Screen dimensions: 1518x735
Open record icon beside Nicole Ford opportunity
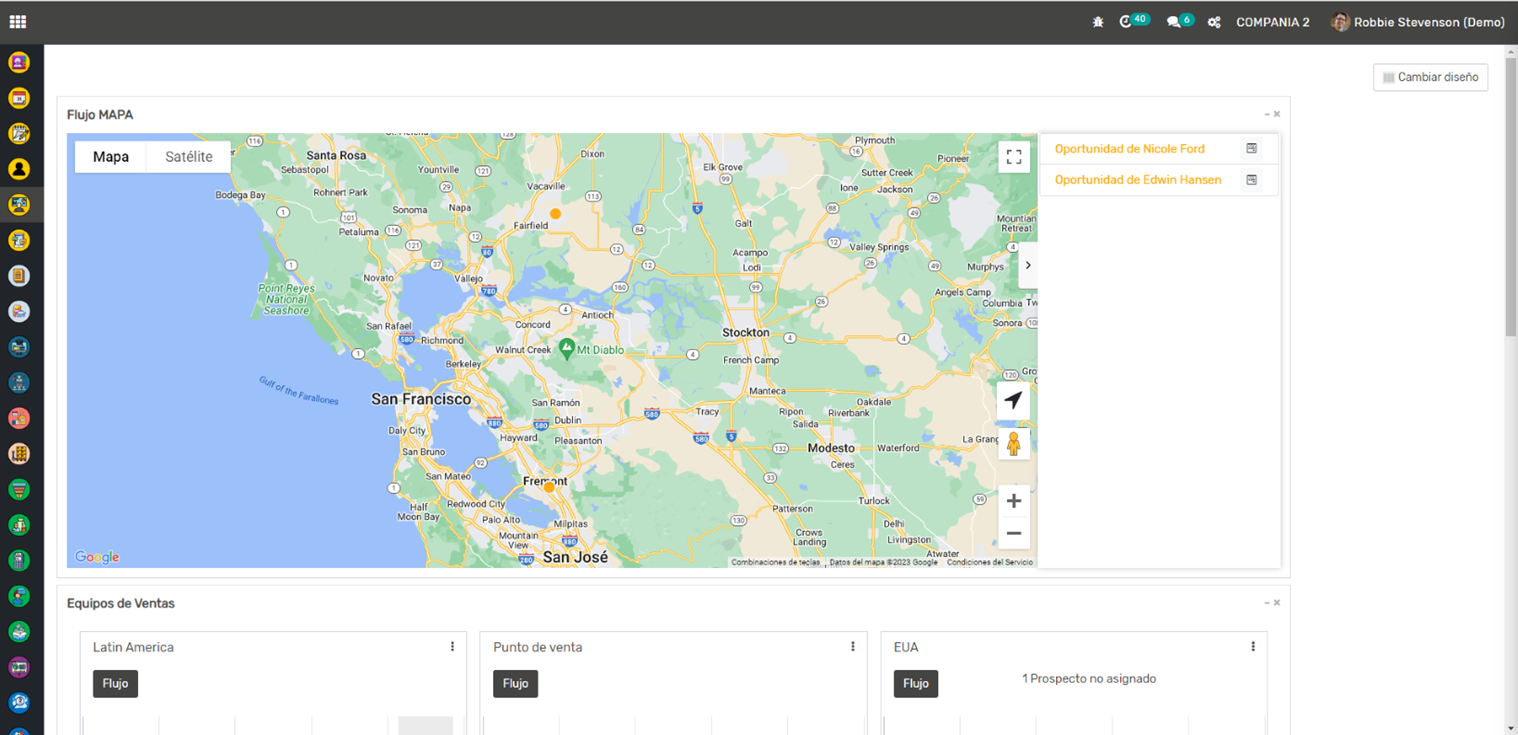point(1250,149)
